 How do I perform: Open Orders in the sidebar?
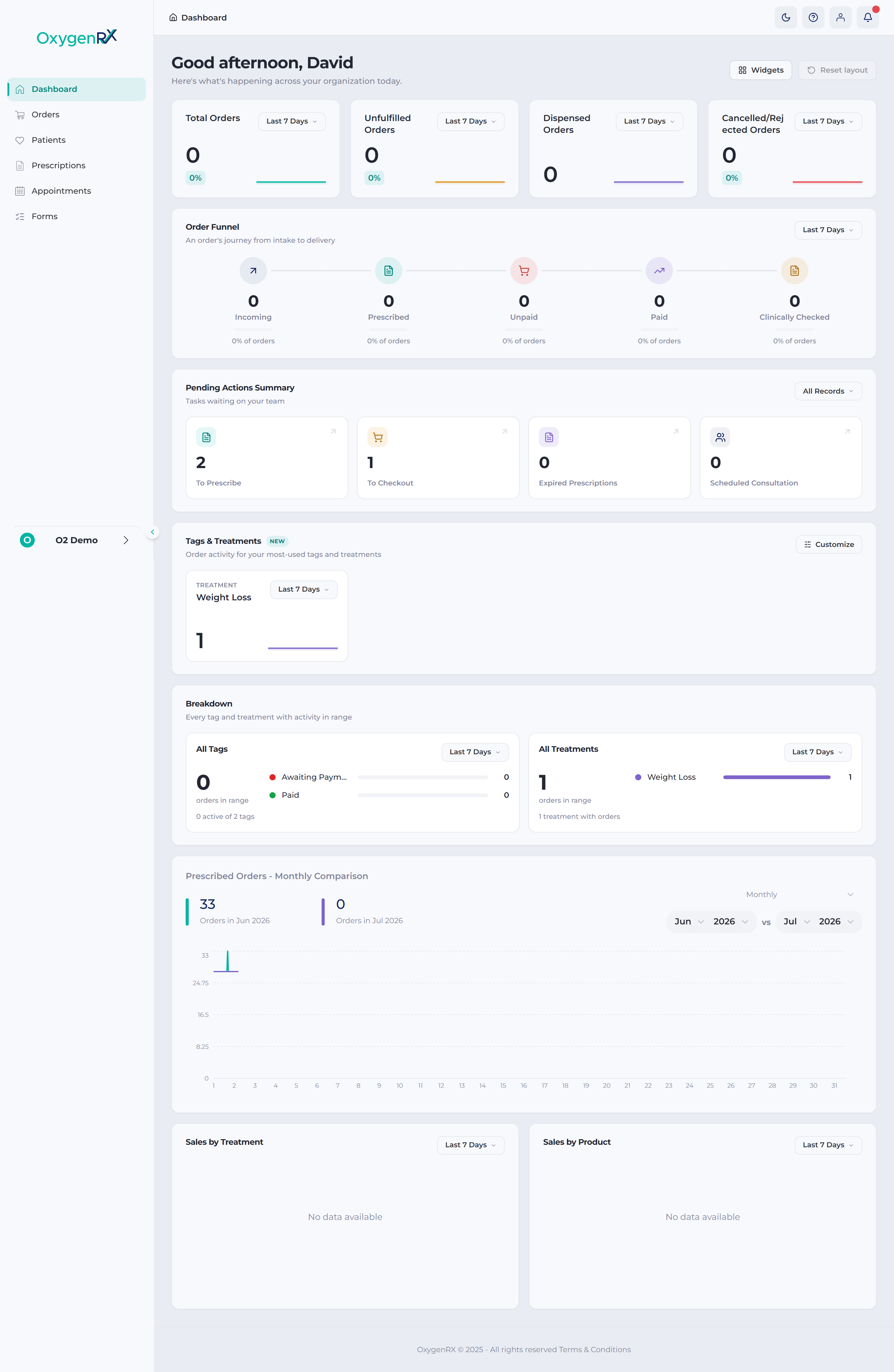[77, 115]
